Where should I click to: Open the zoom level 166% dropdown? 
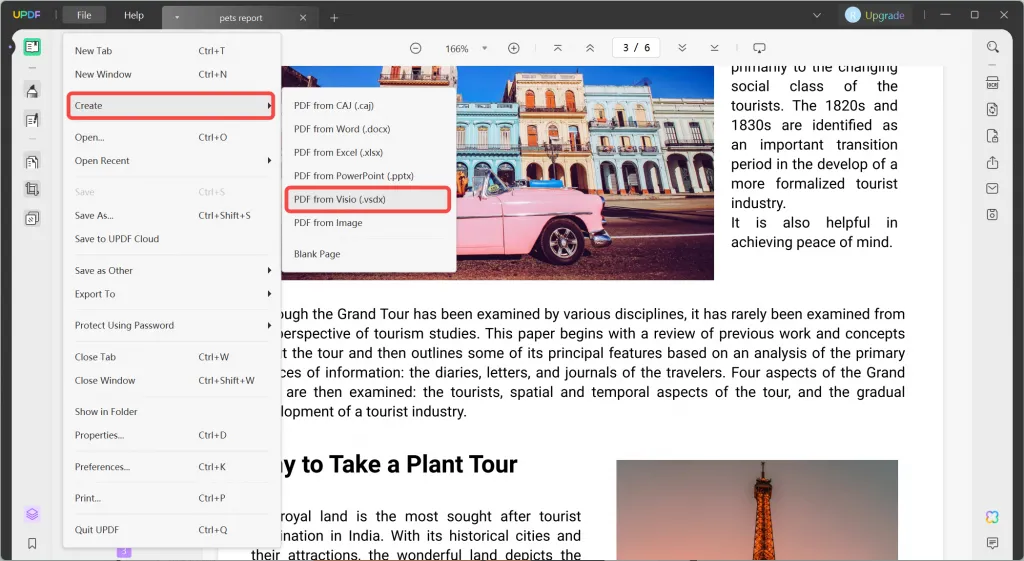(485, 48)
